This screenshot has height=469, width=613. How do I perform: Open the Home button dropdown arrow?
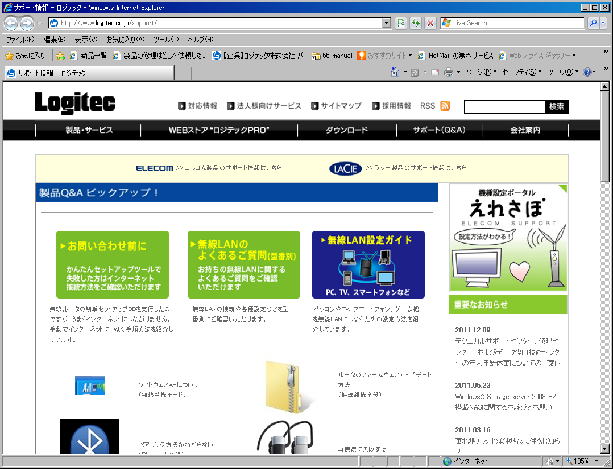(405, 72)
